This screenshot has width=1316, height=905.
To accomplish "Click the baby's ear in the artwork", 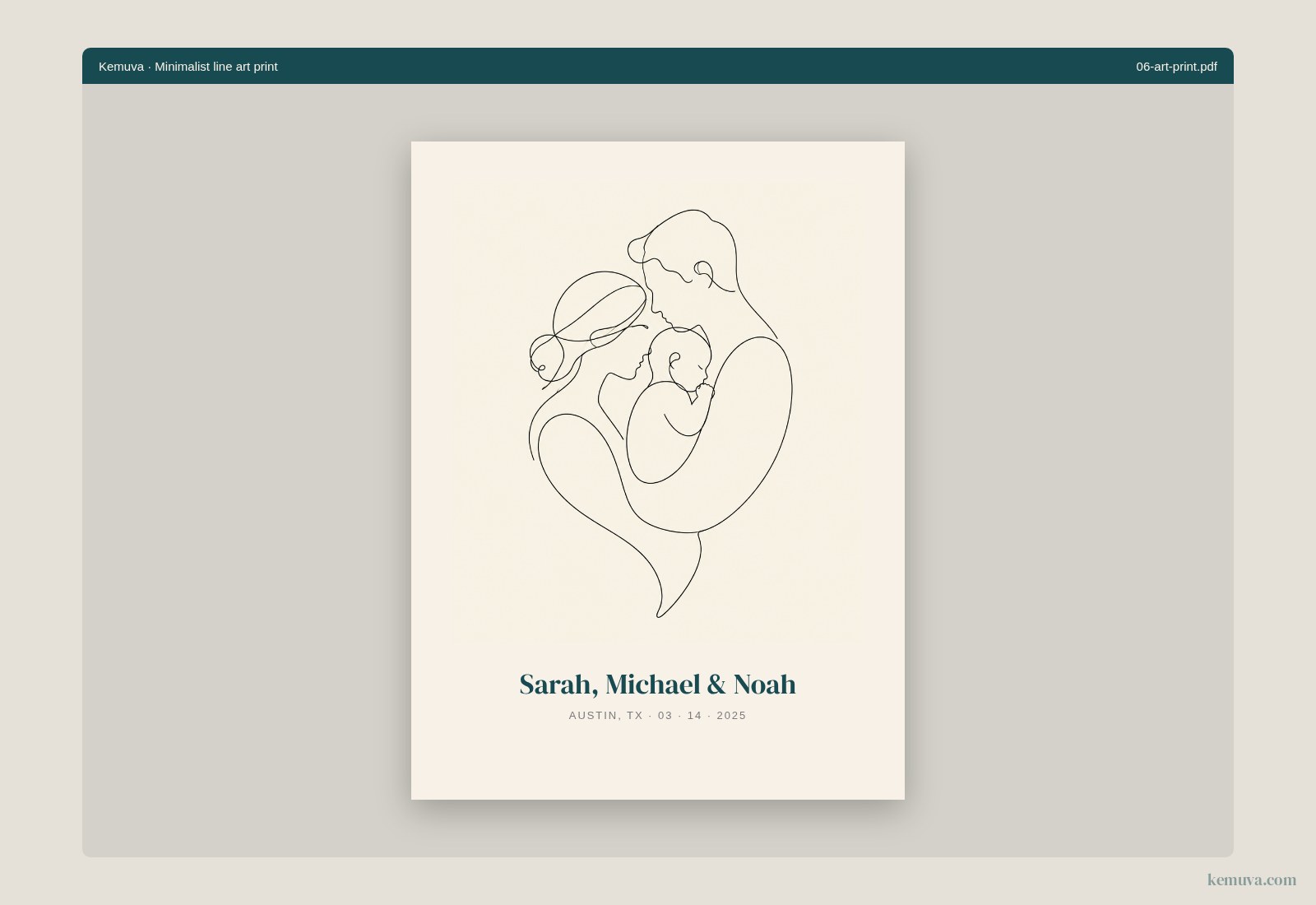I will click(x=674, y=360).
